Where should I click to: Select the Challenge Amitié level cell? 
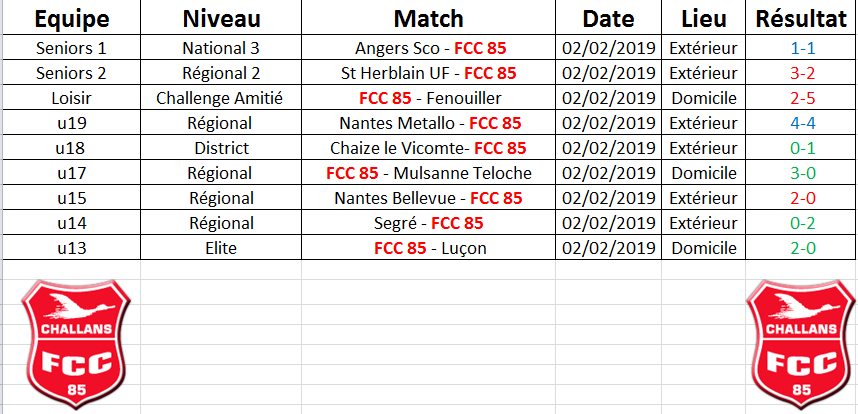click(x=221, y=98)
